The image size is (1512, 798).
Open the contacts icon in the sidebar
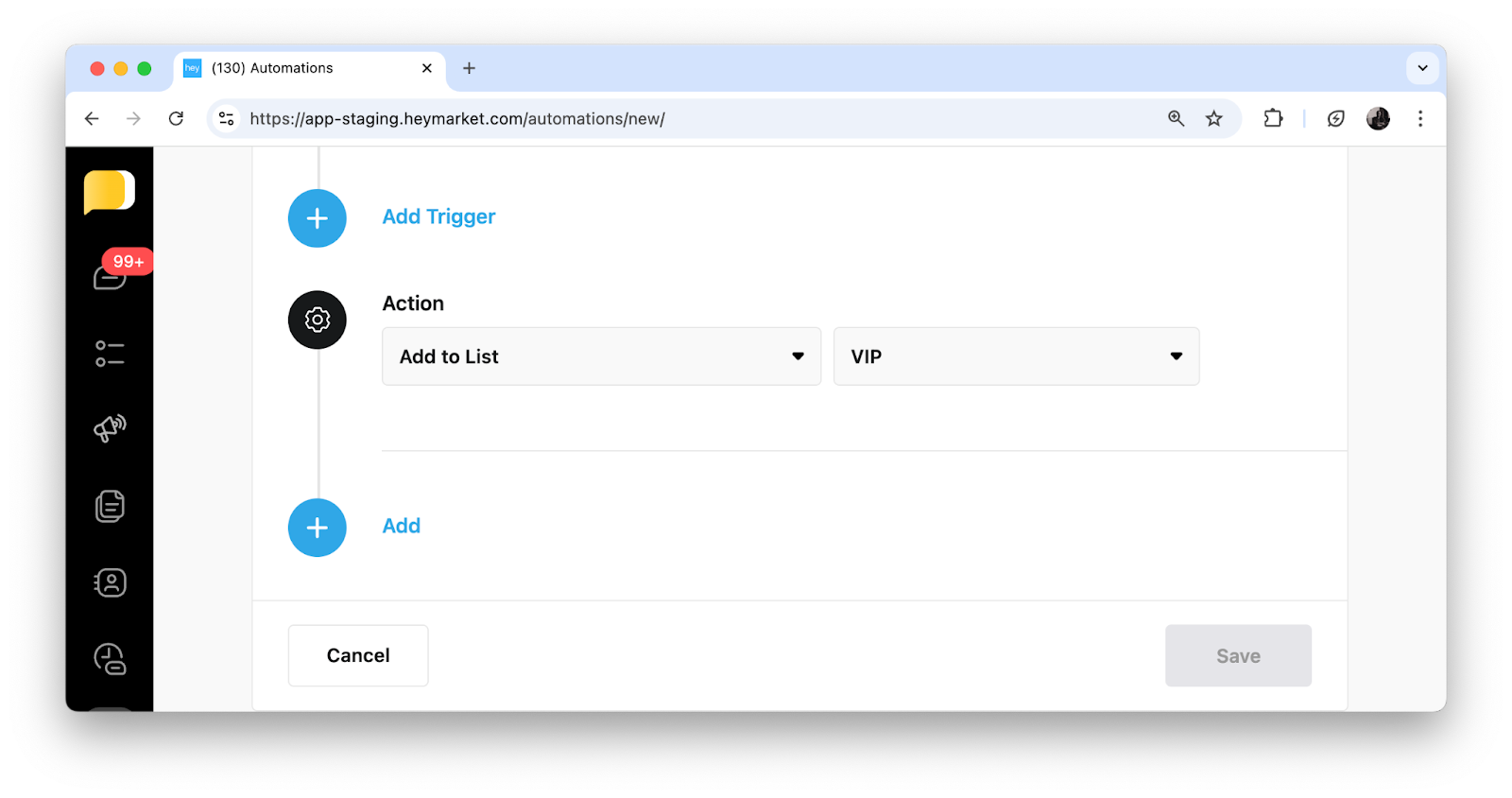110,582
